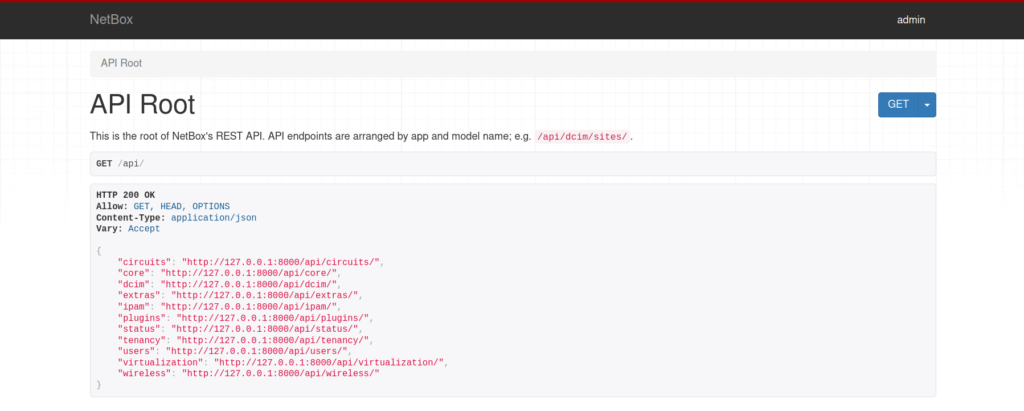The width and height of the screenshot is (1024, 411).
Task: Open the tenancy API endpoint link
Action: pos(273,340)
